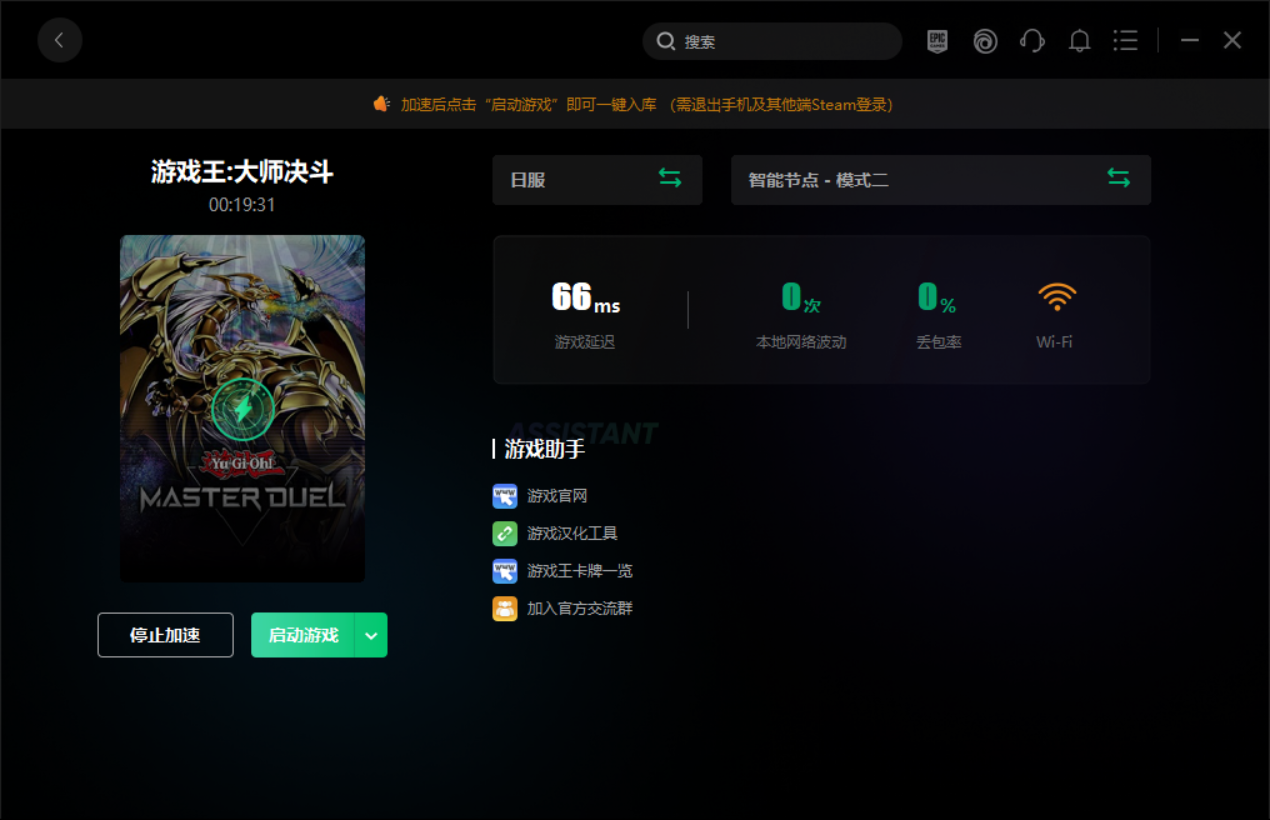Open the list menu icon
Viewport: 1270px width, 820px height.
(1126, 40)
